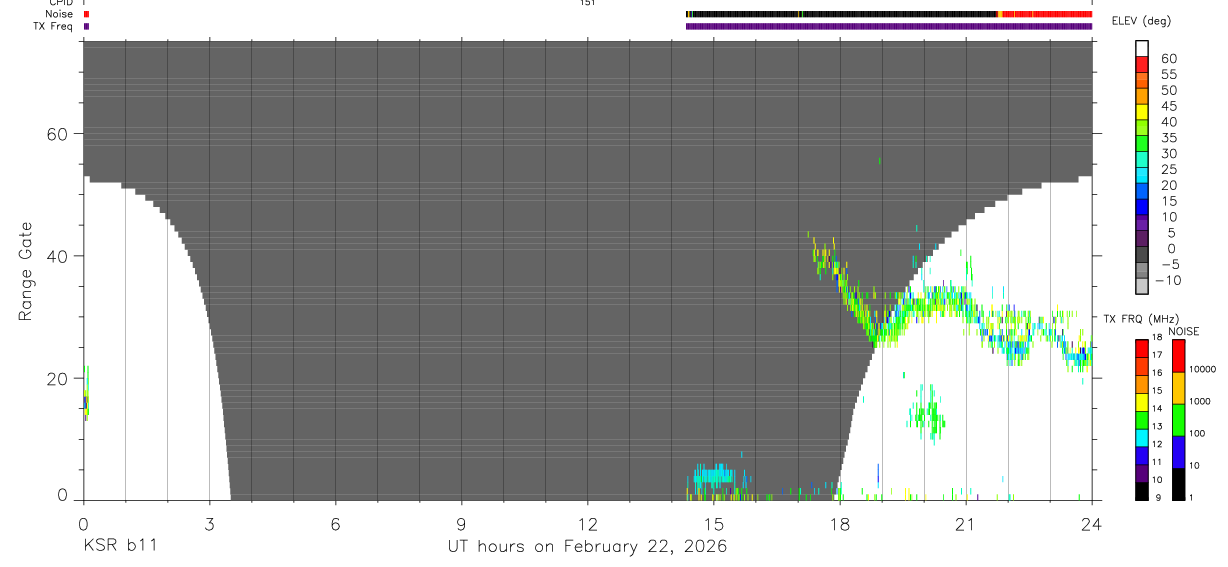Click the '40' tick on Range Gate axis
The height and width of the screenshot is (567, 1228).
coord(58,256)
